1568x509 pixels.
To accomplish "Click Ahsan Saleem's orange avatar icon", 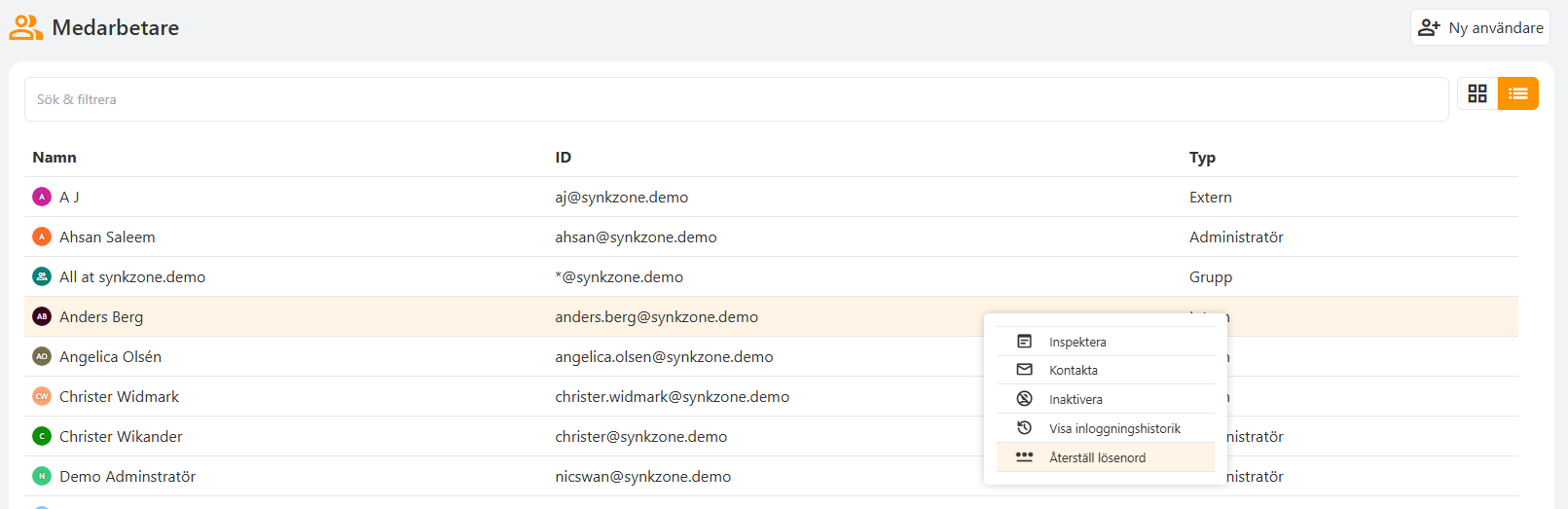I will [42, 236].
